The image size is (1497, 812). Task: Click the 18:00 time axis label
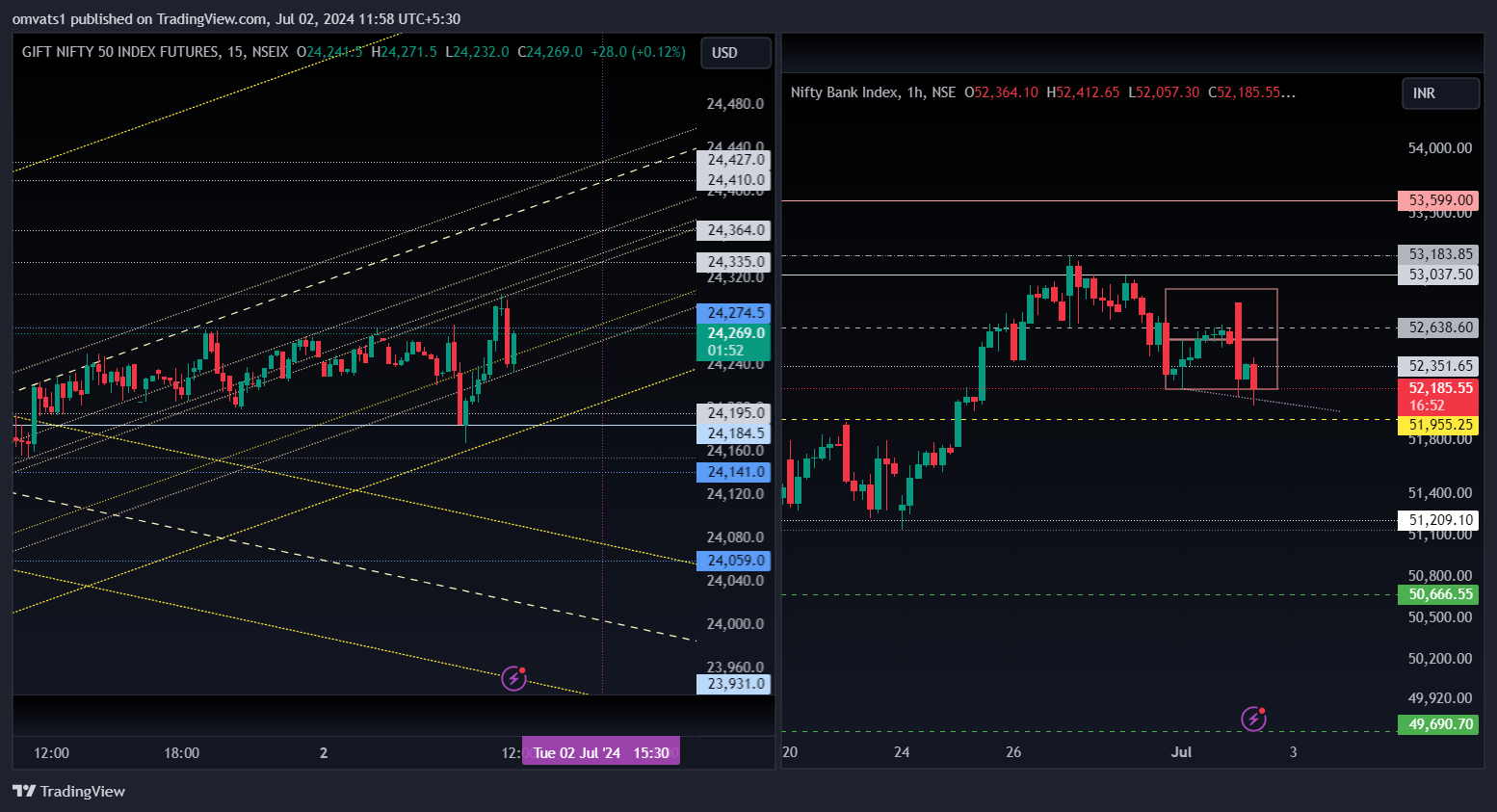(181, 753)
